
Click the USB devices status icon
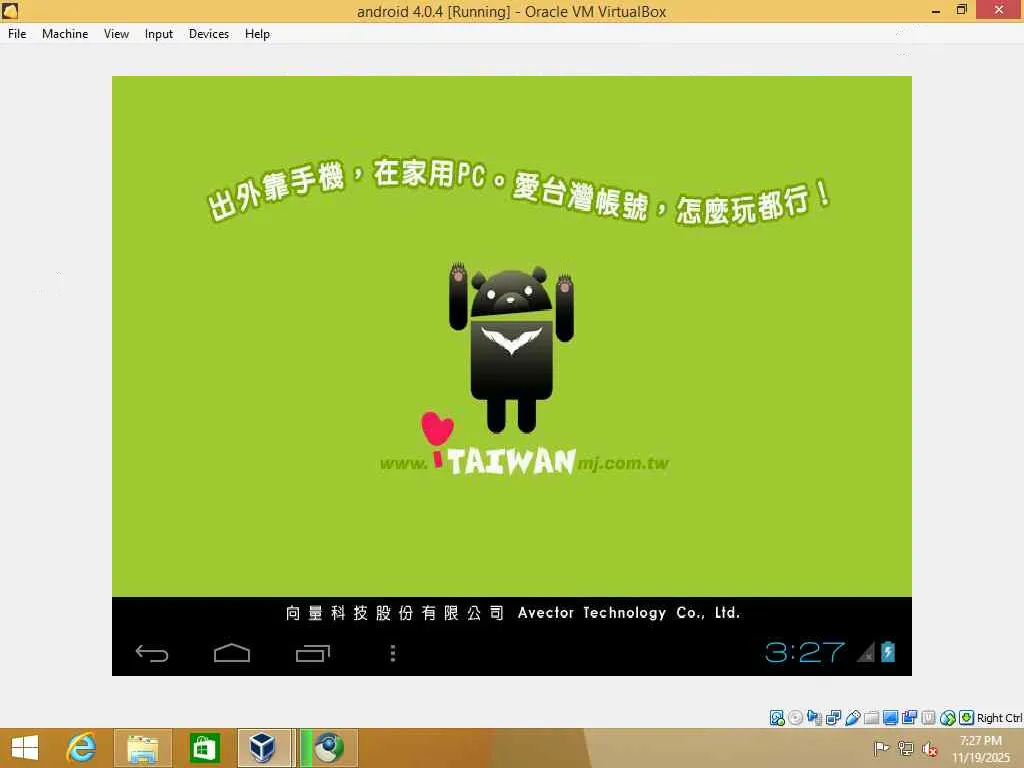(852, 718)
